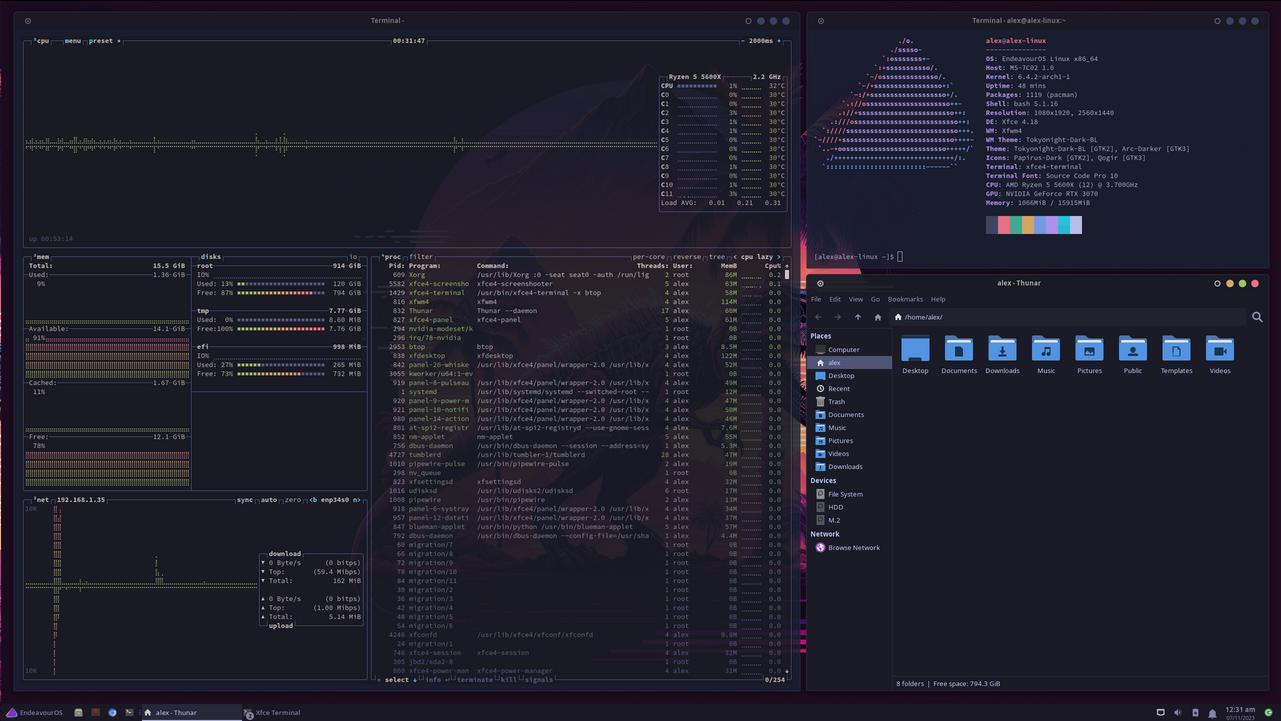Image resolution: width=1281 pixels, height=721 pixels.
Task: Click btop's preset button
Action: (103, 41)
